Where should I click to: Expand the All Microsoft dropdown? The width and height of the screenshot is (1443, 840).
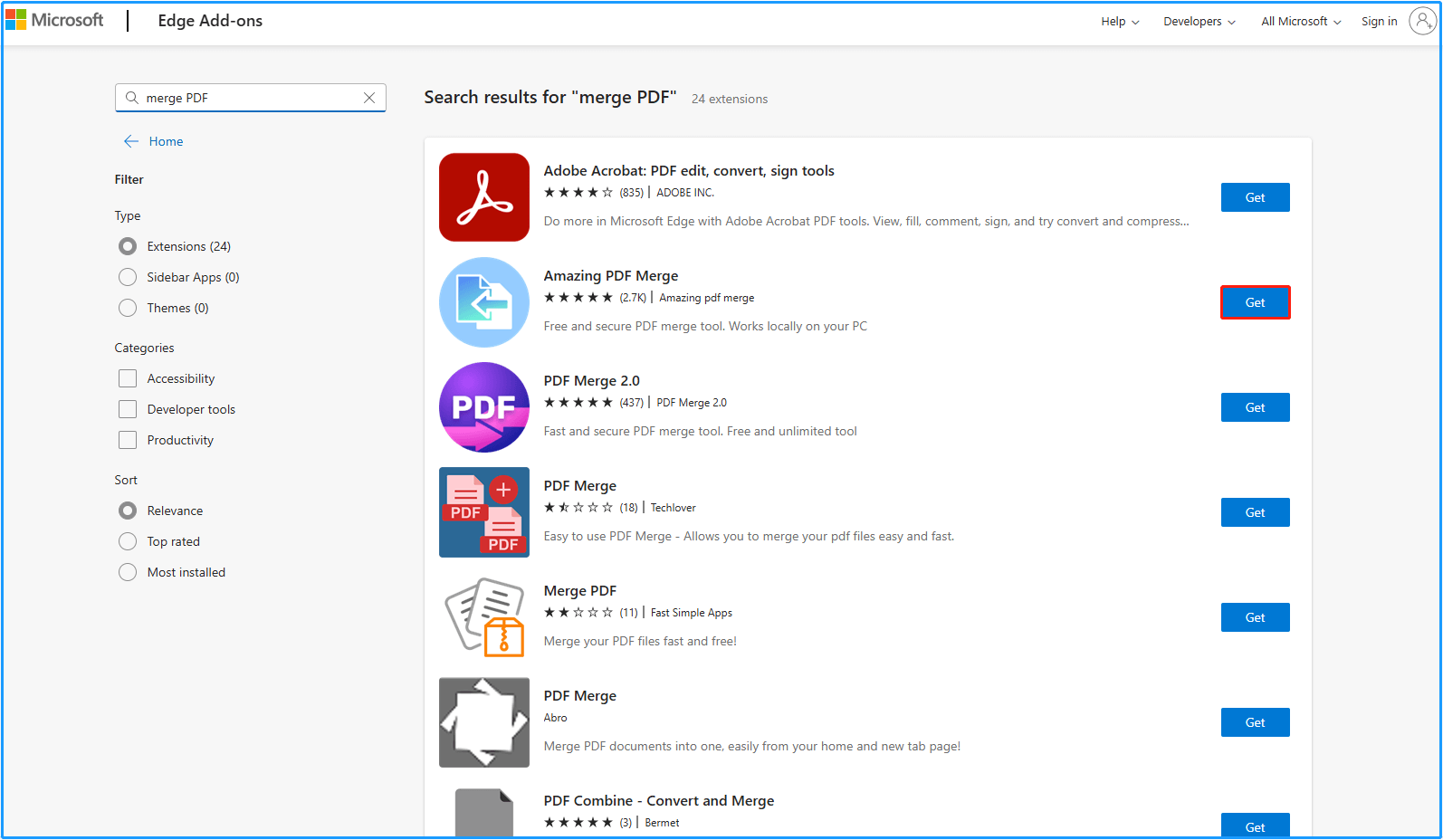(x=1301, y=21)
